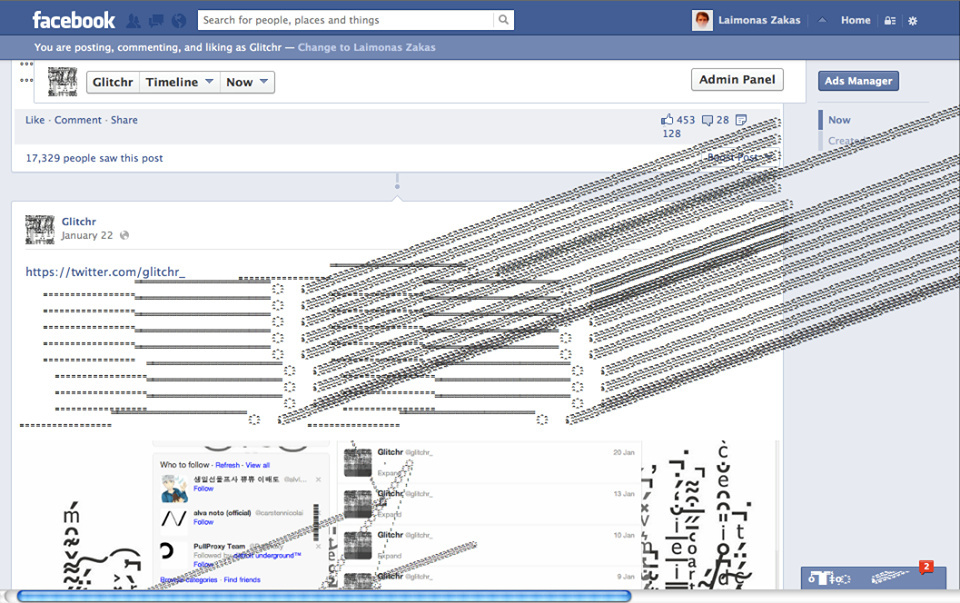Expand the Now dropdown
Screen dimensions: 960x603
(247, 82)
